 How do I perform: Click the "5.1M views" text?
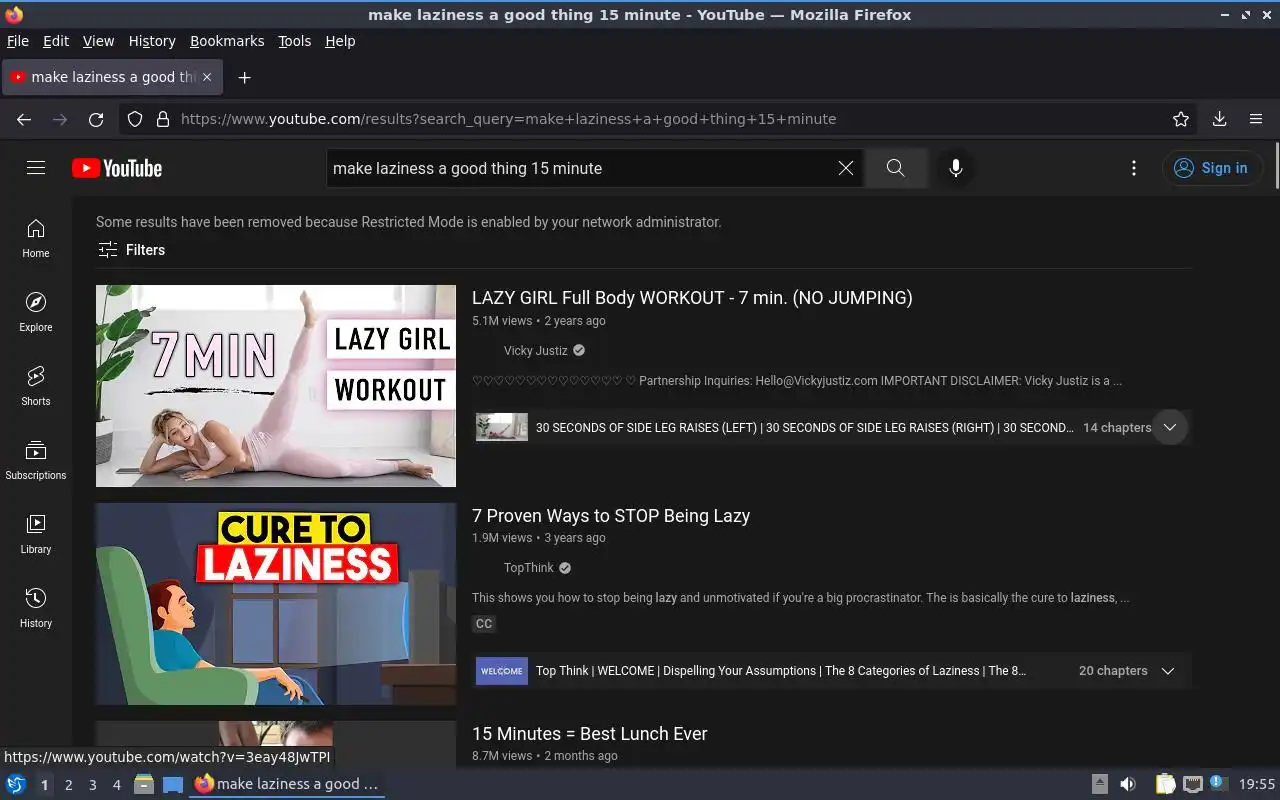coord(502,321)
